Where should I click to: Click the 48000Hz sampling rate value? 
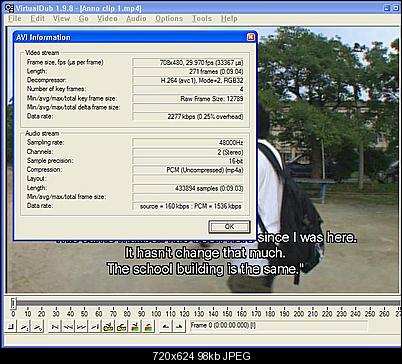[188, 143]
